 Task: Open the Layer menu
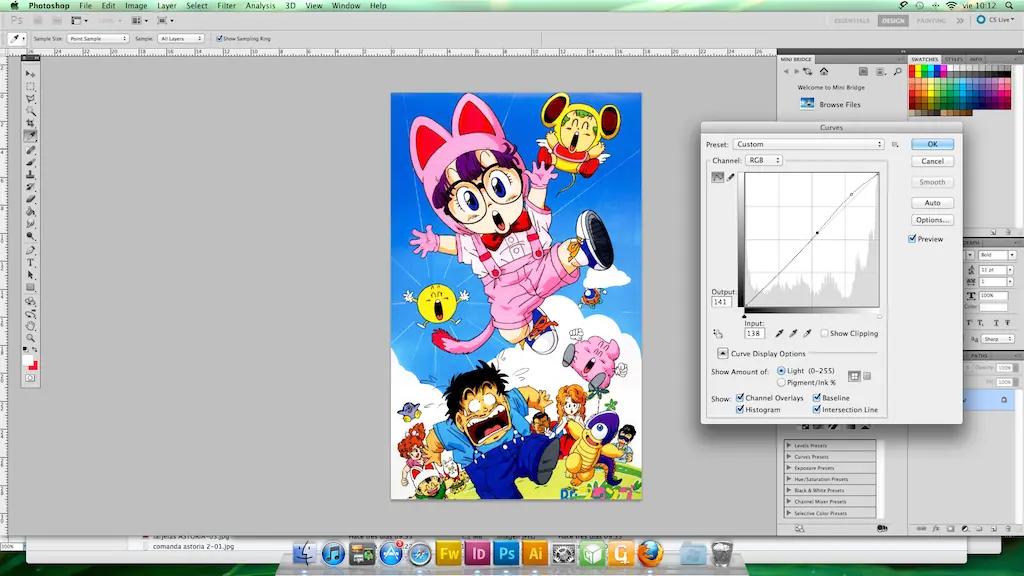click(x=167, y=6)
